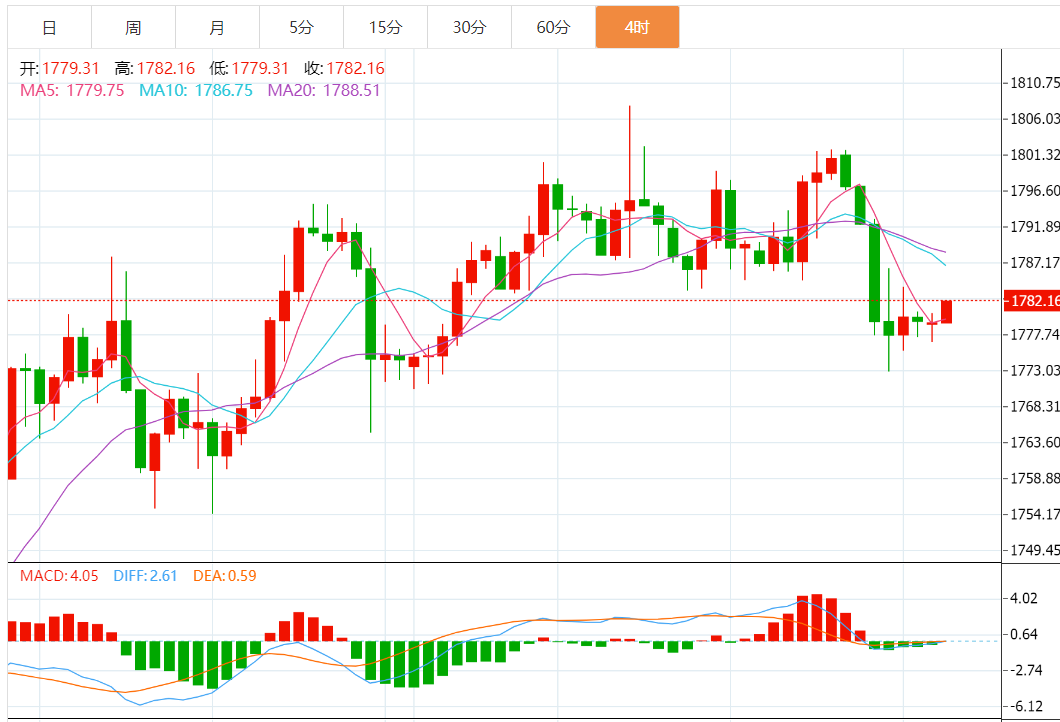This screenshot has height=722, width=1060.
Task: Click the red current price label 1782.16
Action: [x=1032, y=301]
